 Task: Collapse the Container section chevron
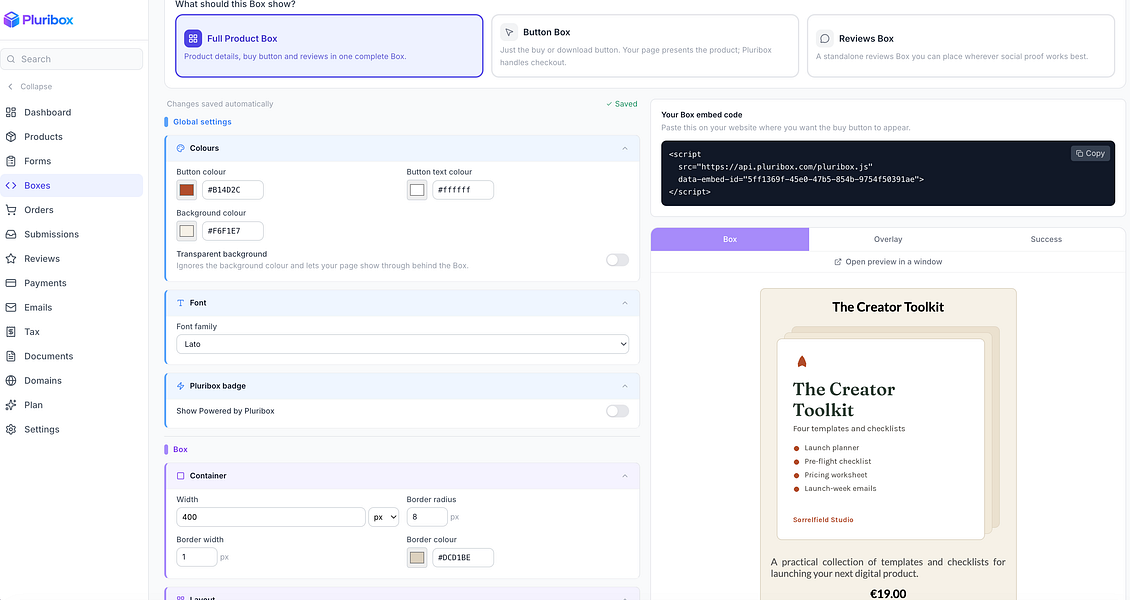tap(625, 476)
